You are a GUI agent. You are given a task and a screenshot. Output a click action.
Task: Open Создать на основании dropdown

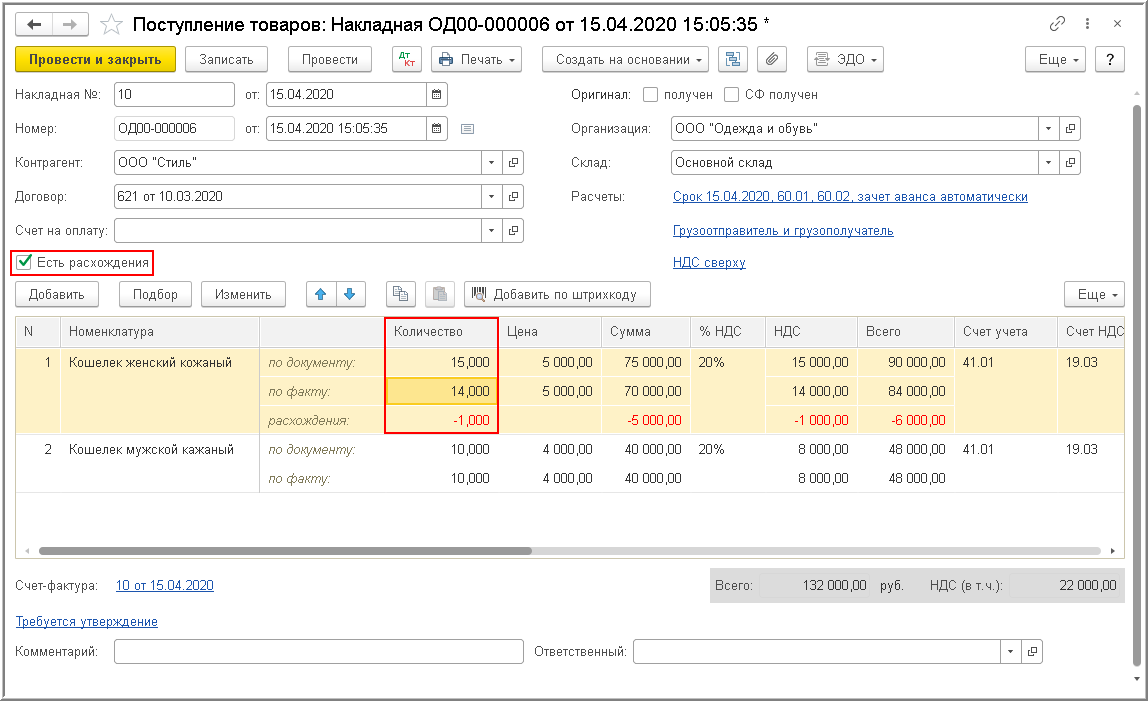click(x=625, y=59)
